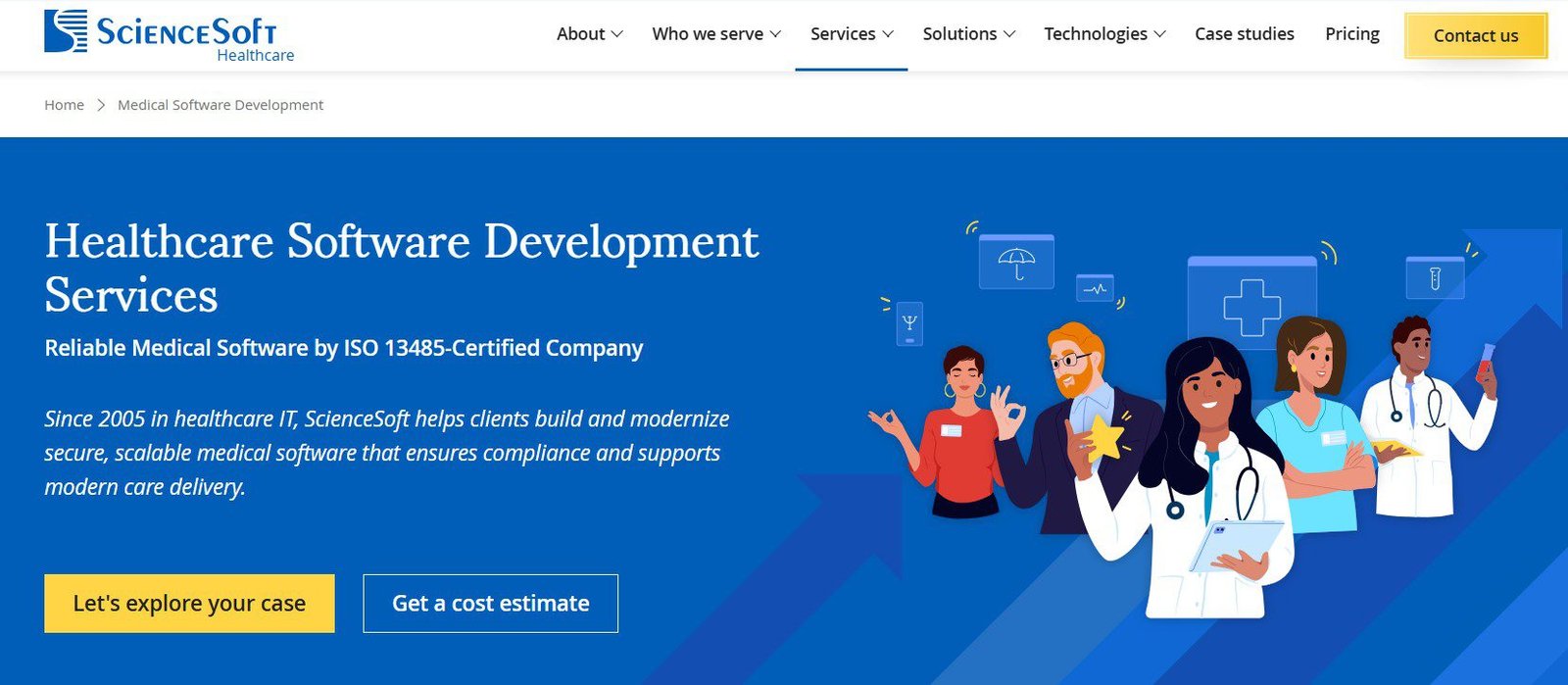Click the Contact us button
This screenshot has height=685, width=1568.
(1476, 35)
